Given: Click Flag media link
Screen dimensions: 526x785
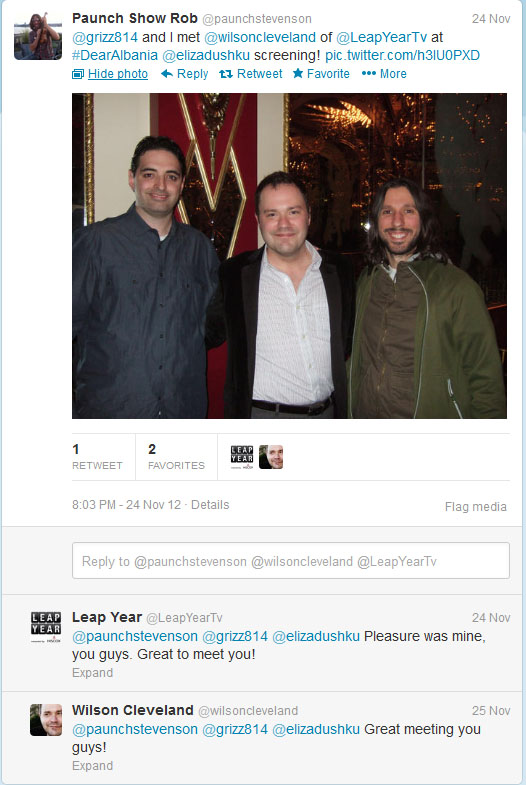Looking at the screenshot, I should click(x=475, y=507).
